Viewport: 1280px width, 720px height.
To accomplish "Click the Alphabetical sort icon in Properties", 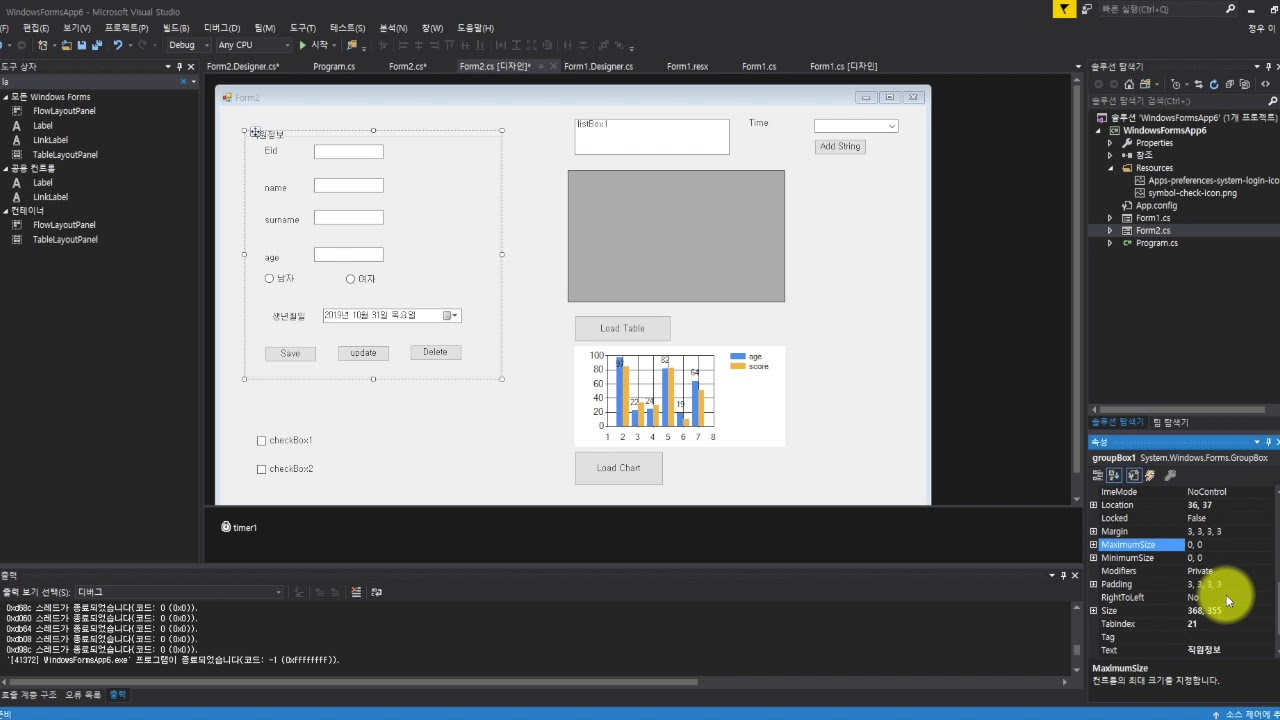I will point(1114,475).
